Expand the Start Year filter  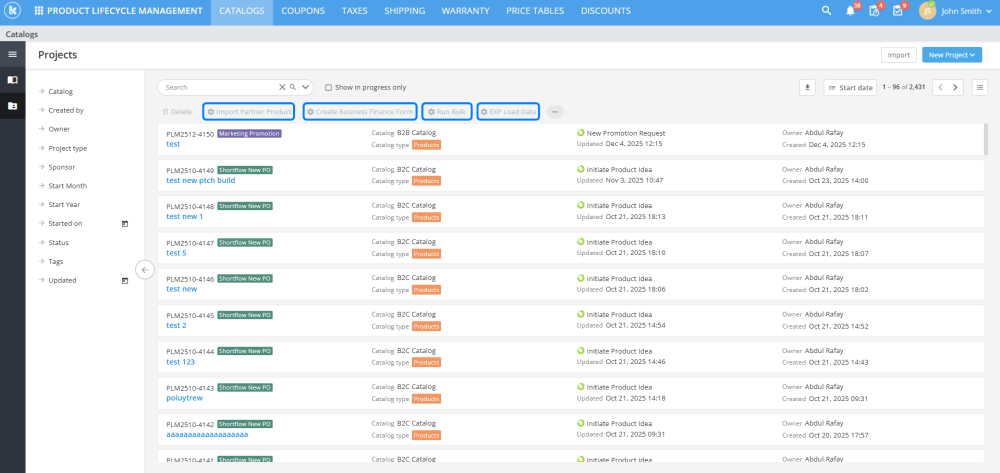point(60,205)
